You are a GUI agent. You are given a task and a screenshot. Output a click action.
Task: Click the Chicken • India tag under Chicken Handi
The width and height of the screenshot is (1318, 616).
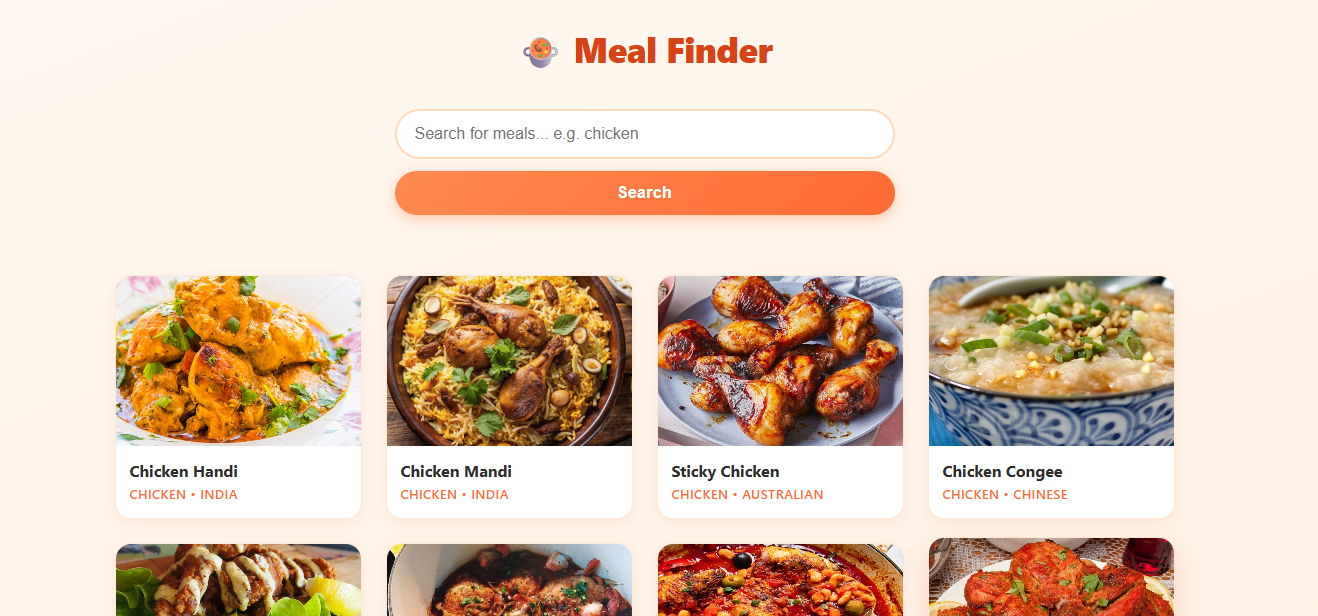[x=184, y=495]
